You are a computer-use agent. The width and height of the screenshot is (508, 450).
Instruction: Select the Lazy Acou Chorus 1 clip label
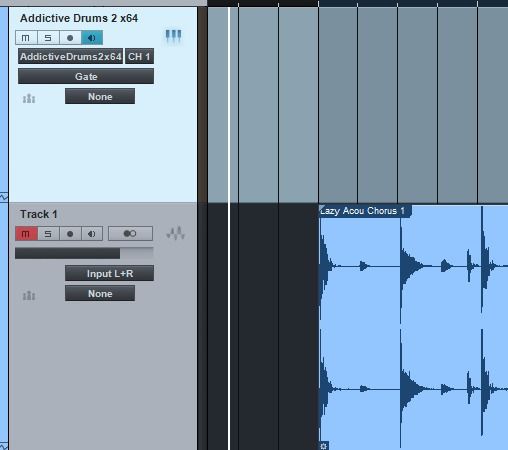365,211
